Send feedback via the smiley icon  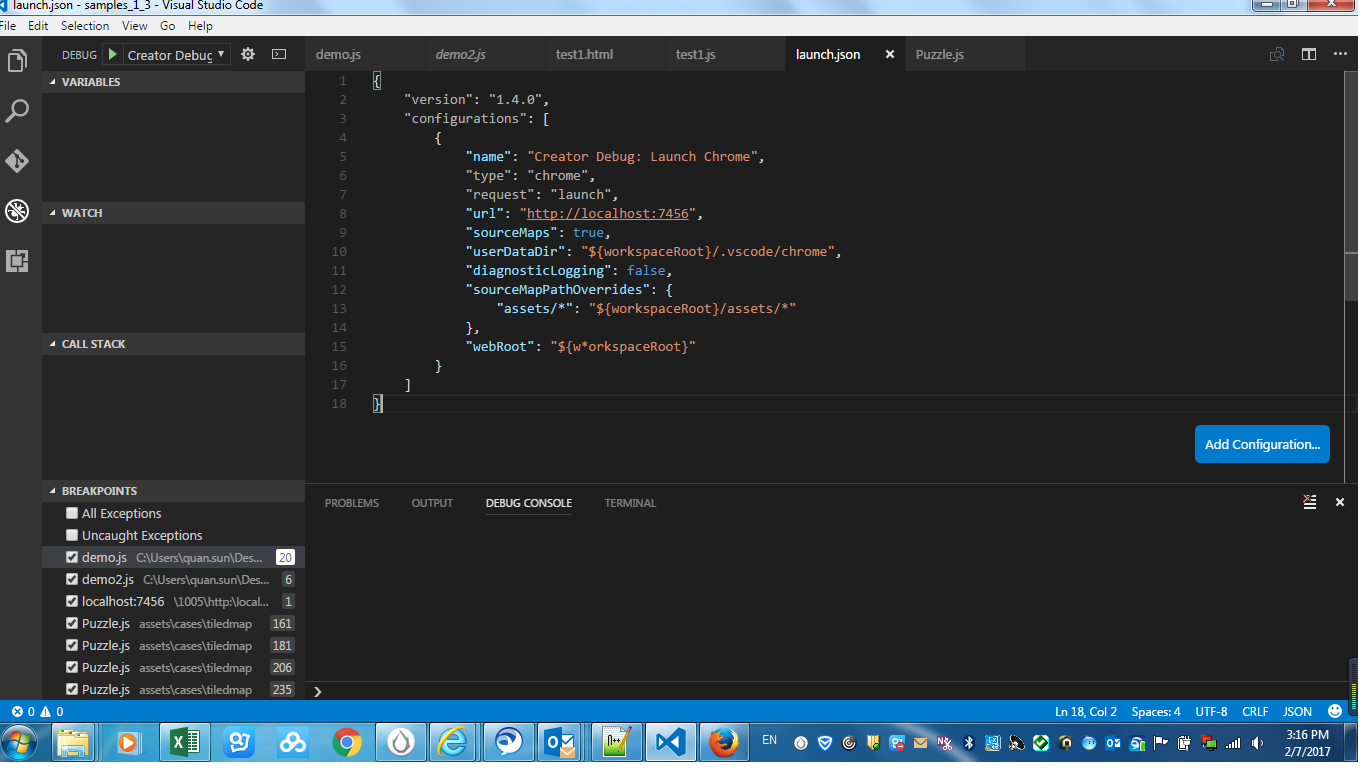pyautogui.click(x=1335, y=711)
